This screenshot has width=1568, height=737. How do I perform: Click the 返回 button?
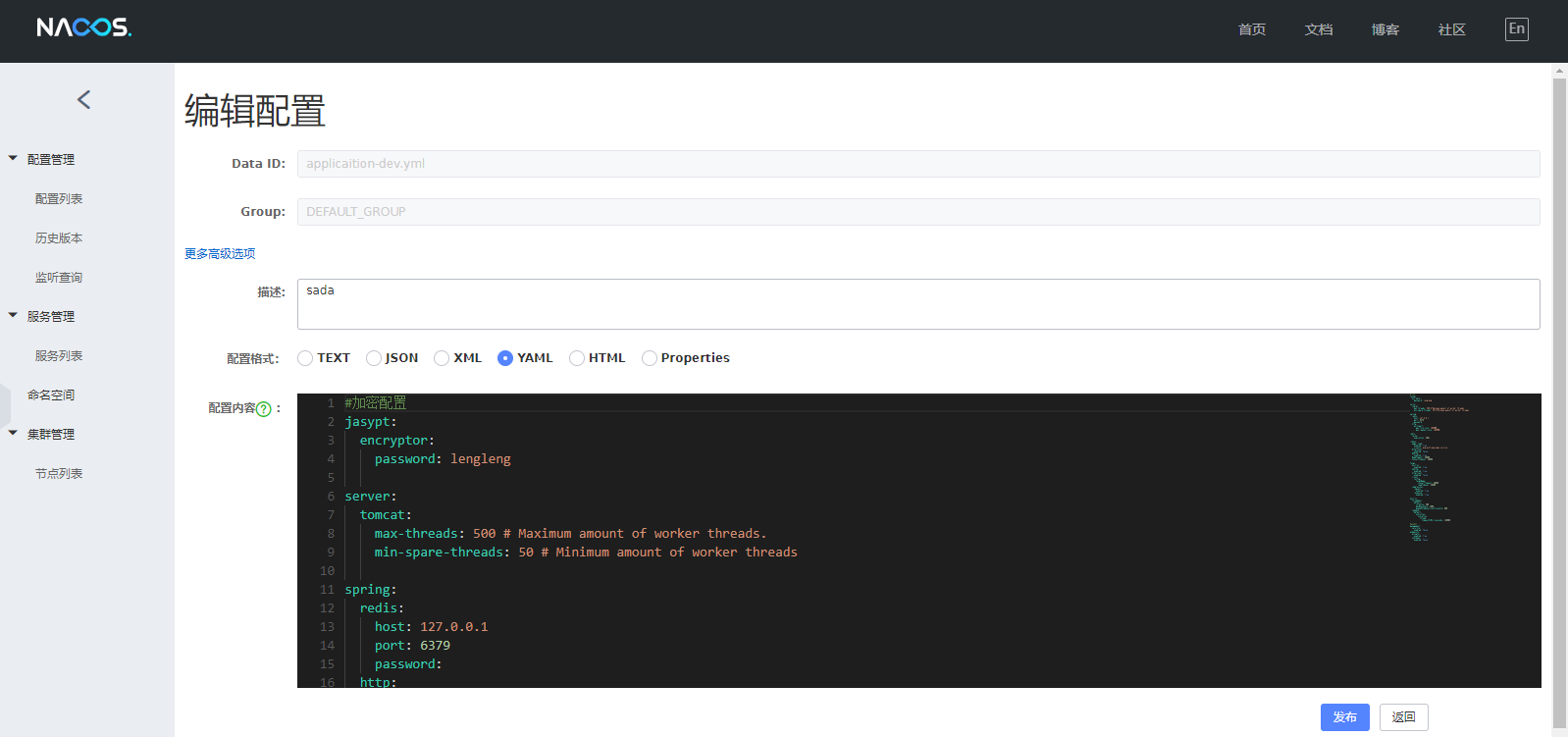pos(1404,717)
